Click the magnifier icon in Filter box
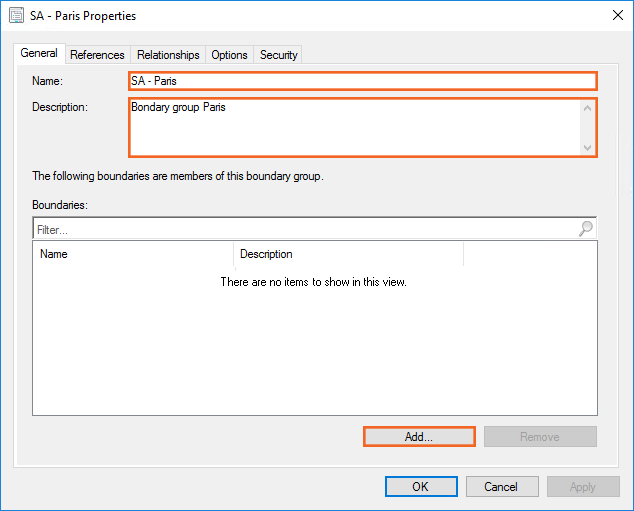 pyautogui.click(x=586, y=229)
